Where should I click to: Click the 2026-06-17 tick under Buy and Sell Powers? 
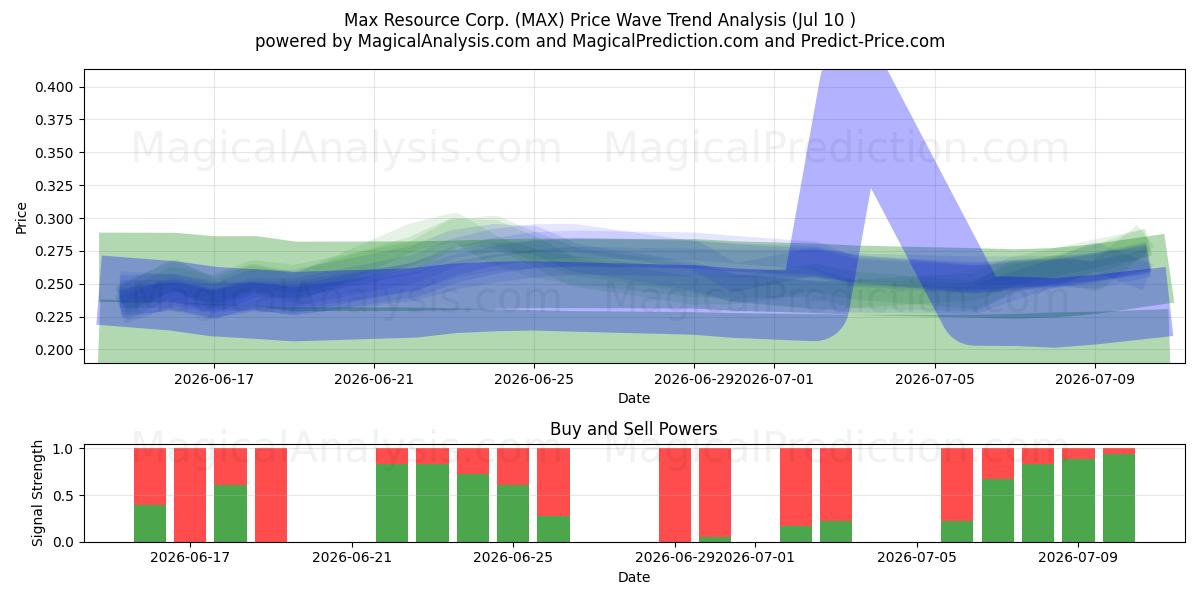tap(191, 558)
